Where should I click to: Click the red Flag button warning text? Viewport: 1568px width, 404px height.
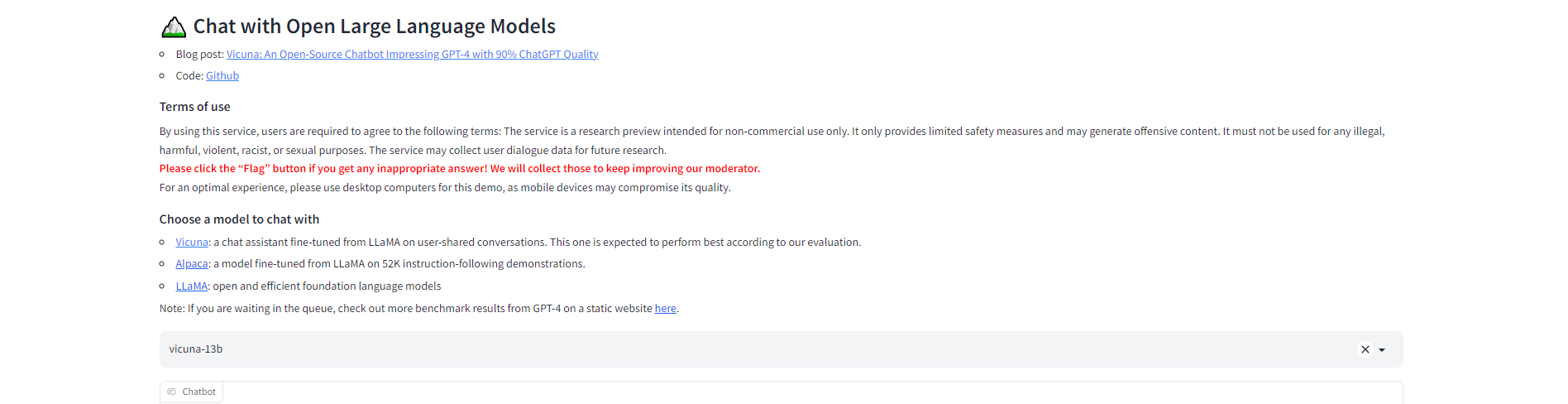[x=459, y=168]
